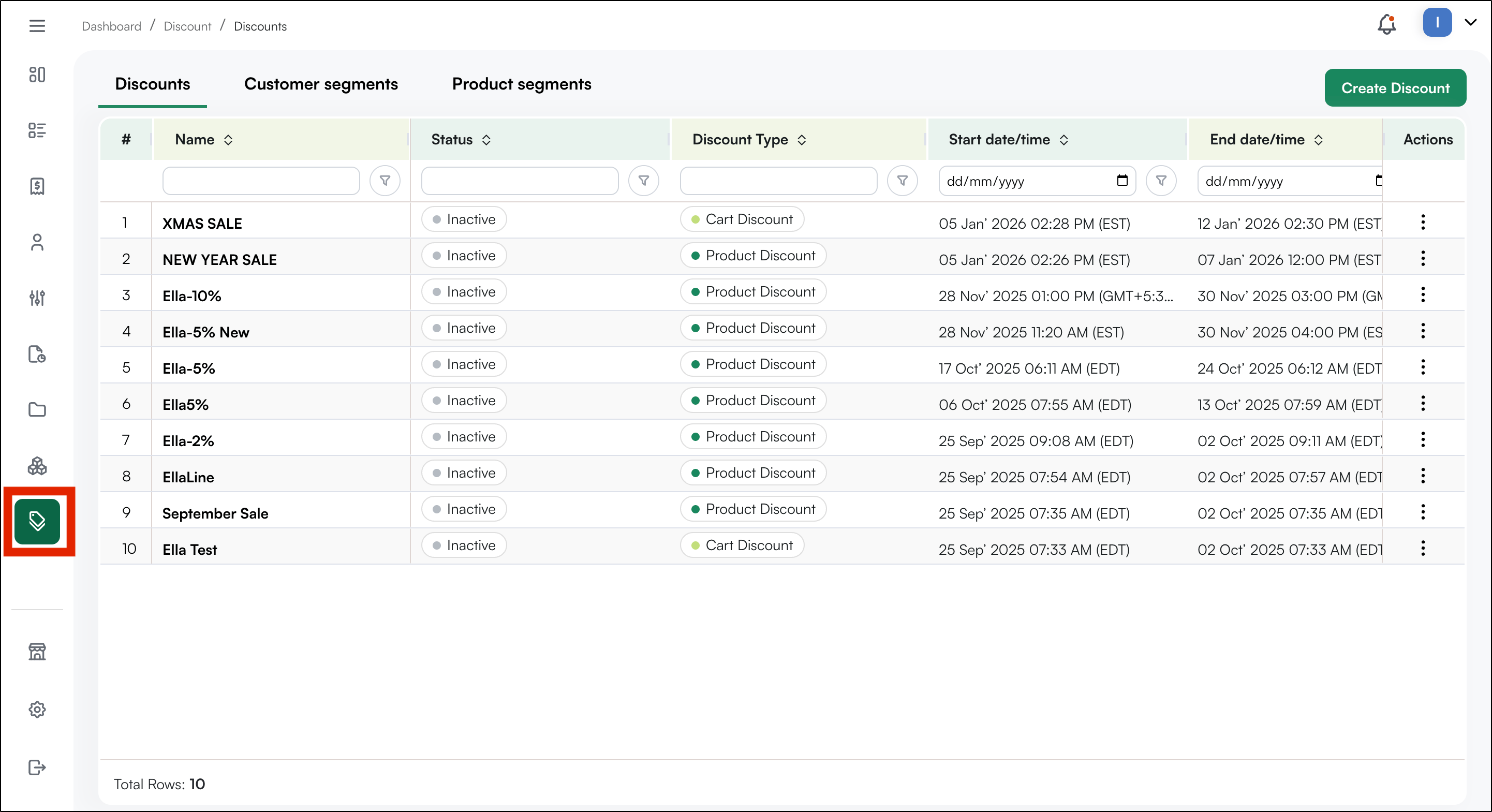Click the Status column filter icon
Image resolution: width=1492 pixels, height=812 pixels.
tap(643, 181)
